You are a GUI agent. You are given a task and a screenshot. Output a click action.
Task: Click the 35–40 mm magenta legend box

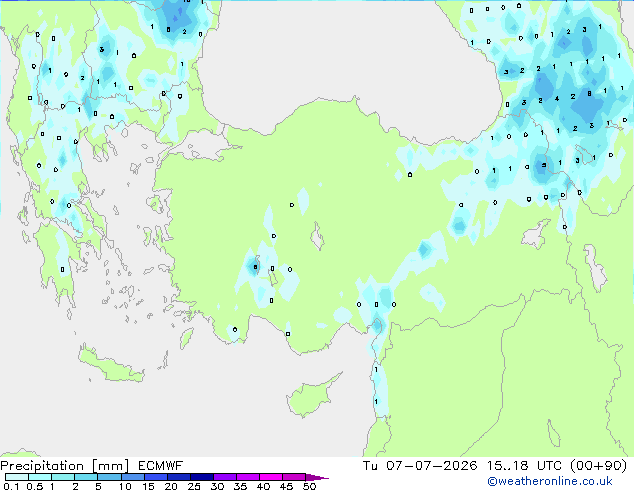pyautogui.click(x=247, y=477)
